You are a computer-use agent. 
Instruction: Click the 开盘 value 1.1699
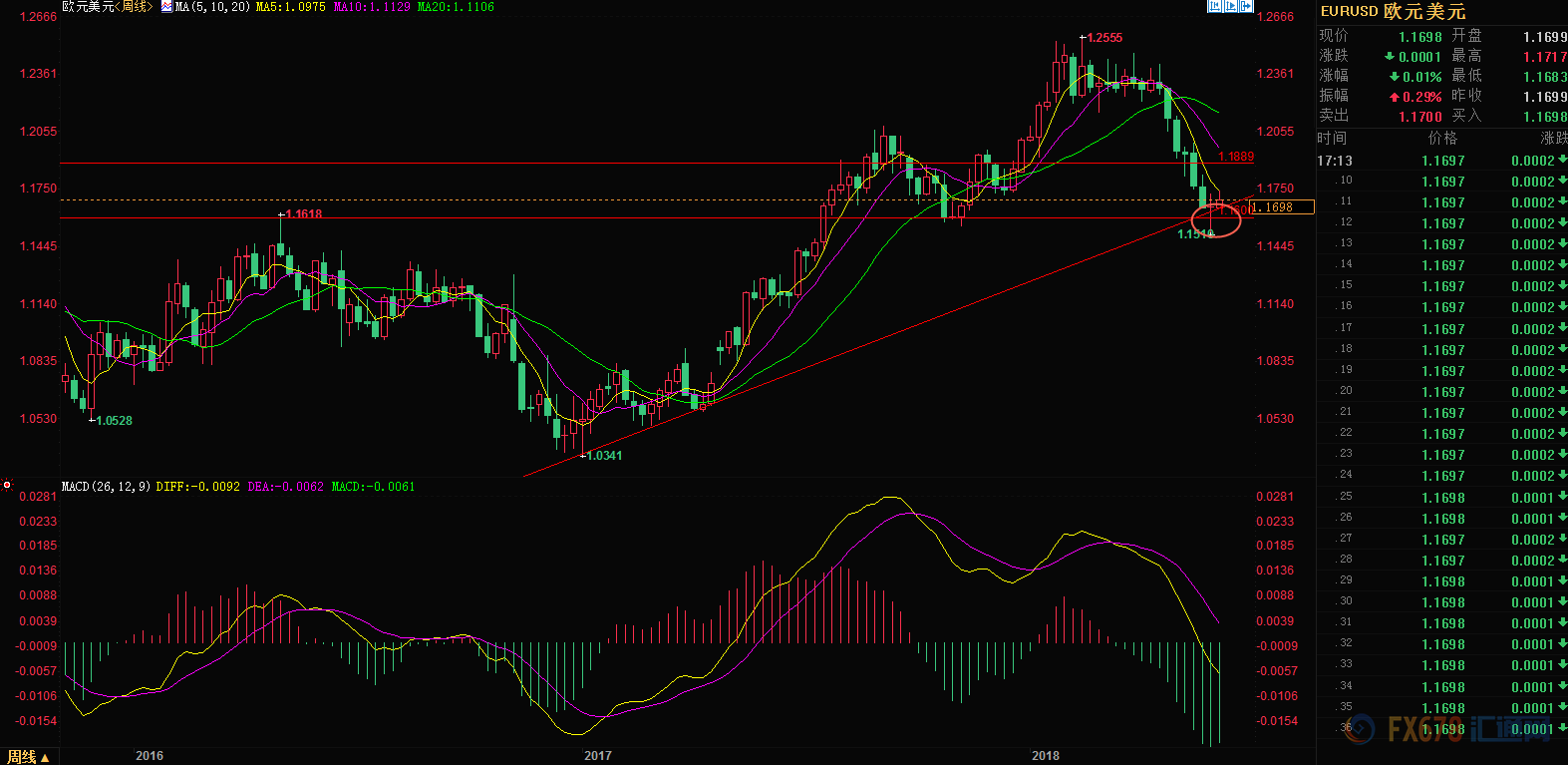(x=1545, y=37)
